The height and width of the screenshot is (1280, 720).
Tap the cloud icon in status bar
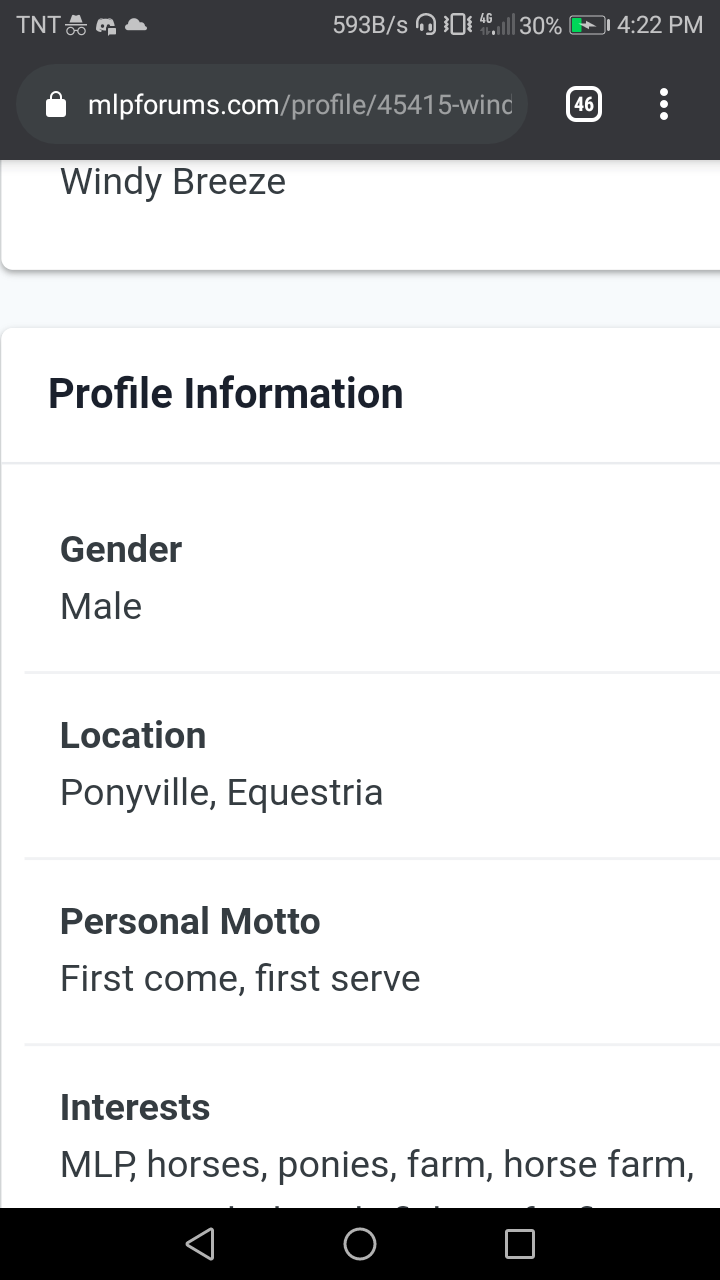[x=135, y=26]
